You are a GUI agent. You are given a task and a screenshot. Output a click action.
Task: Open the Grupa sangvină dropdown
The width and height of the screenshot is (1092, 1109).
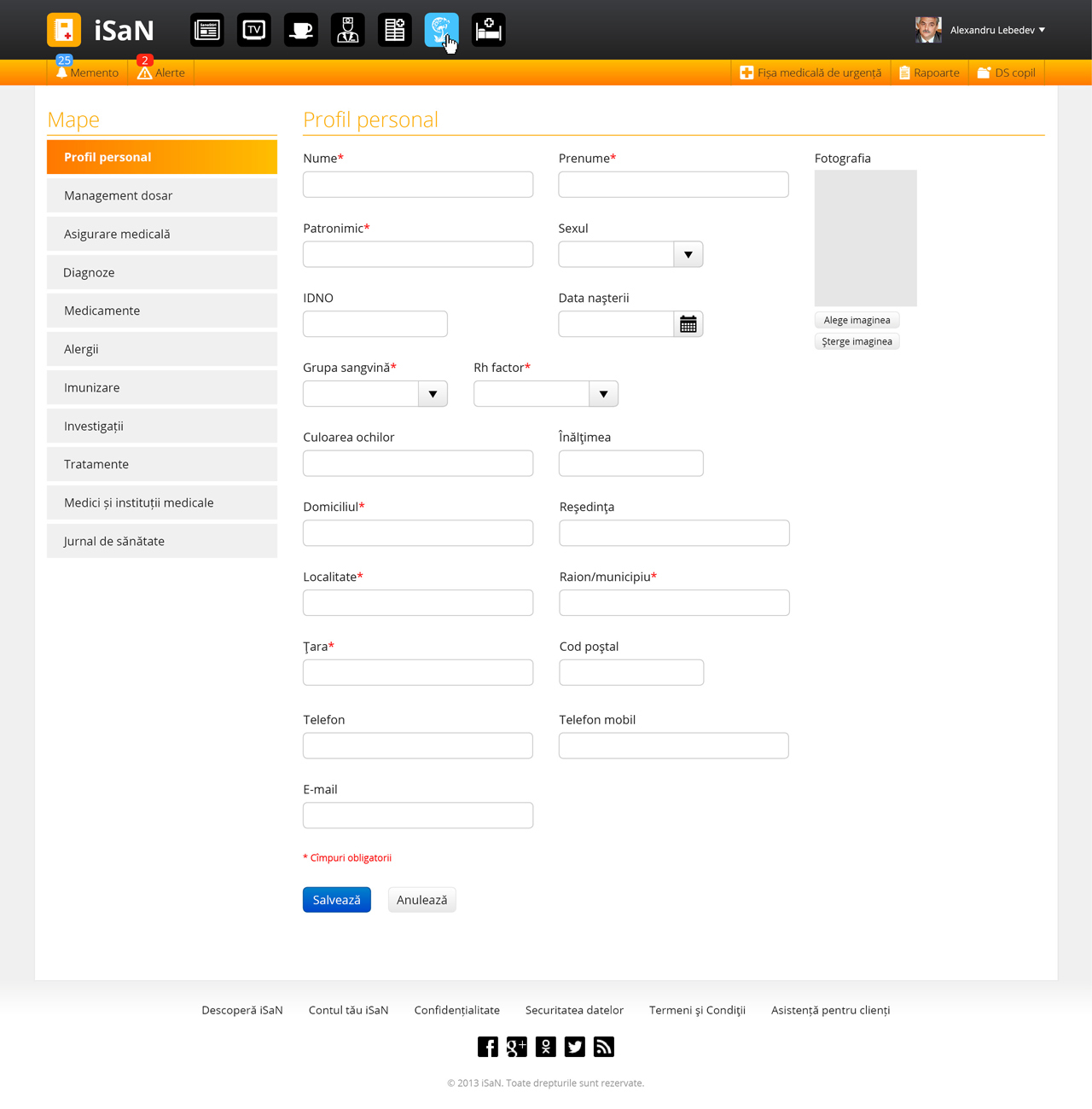pos(433,394)
